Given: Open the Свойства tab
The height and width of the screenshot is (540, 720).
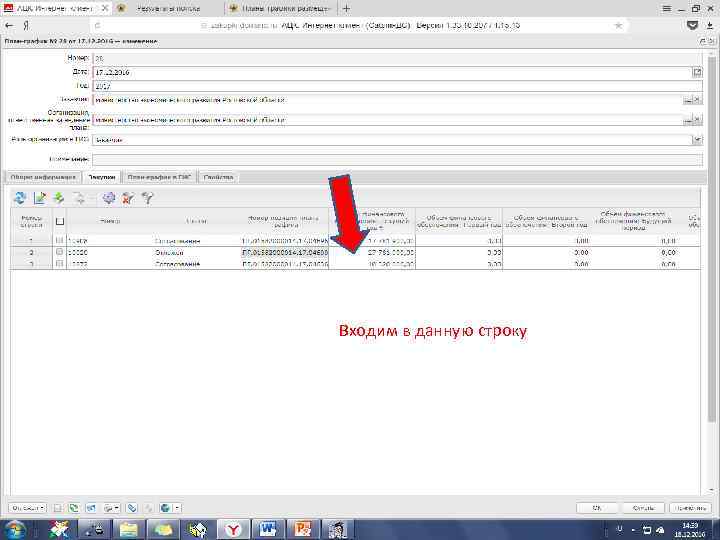Looking at the screenshot, I should coord(219,177).
